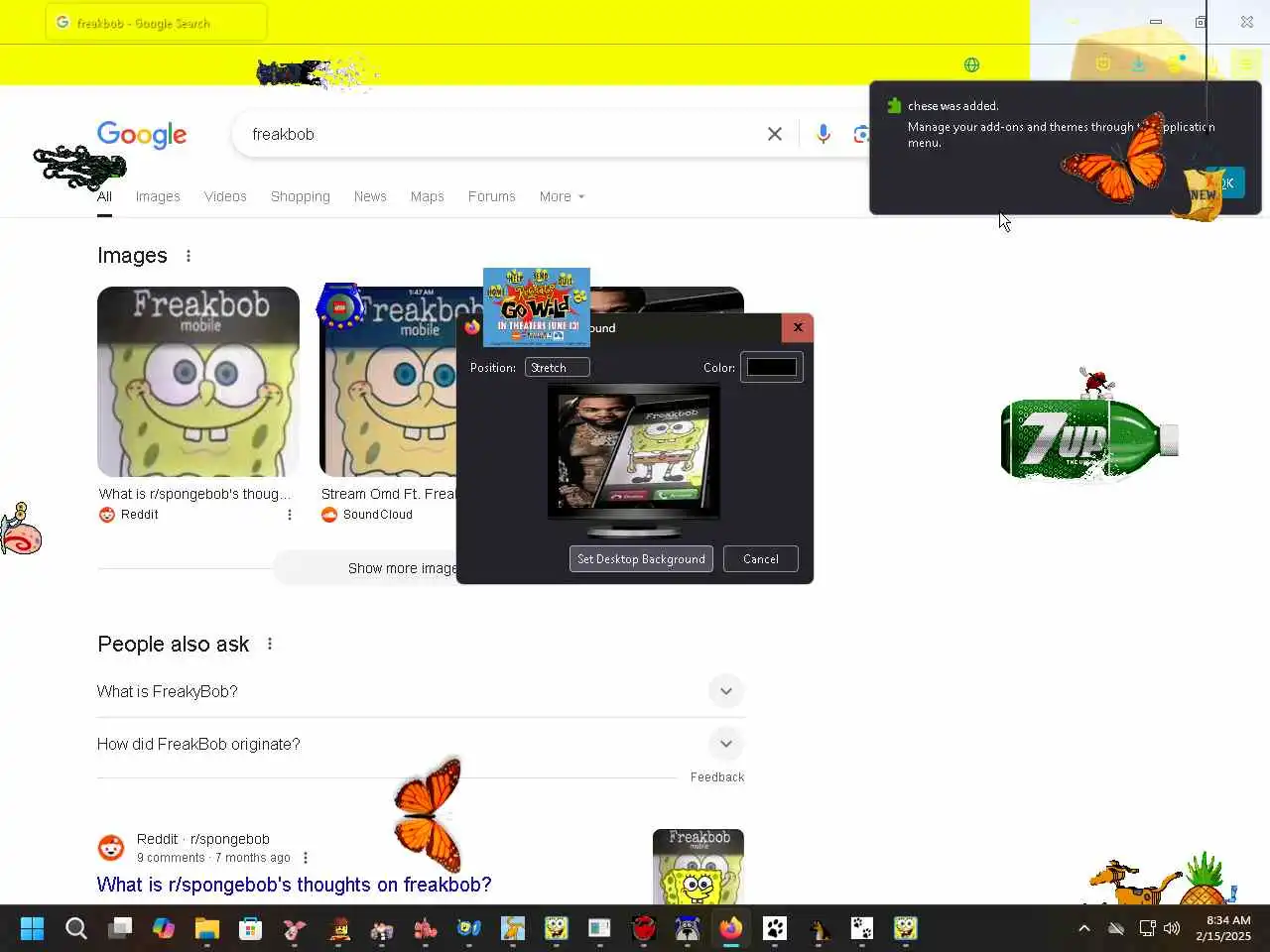Open Windows Start menu
1270x952 pixels.
(32, 928)
